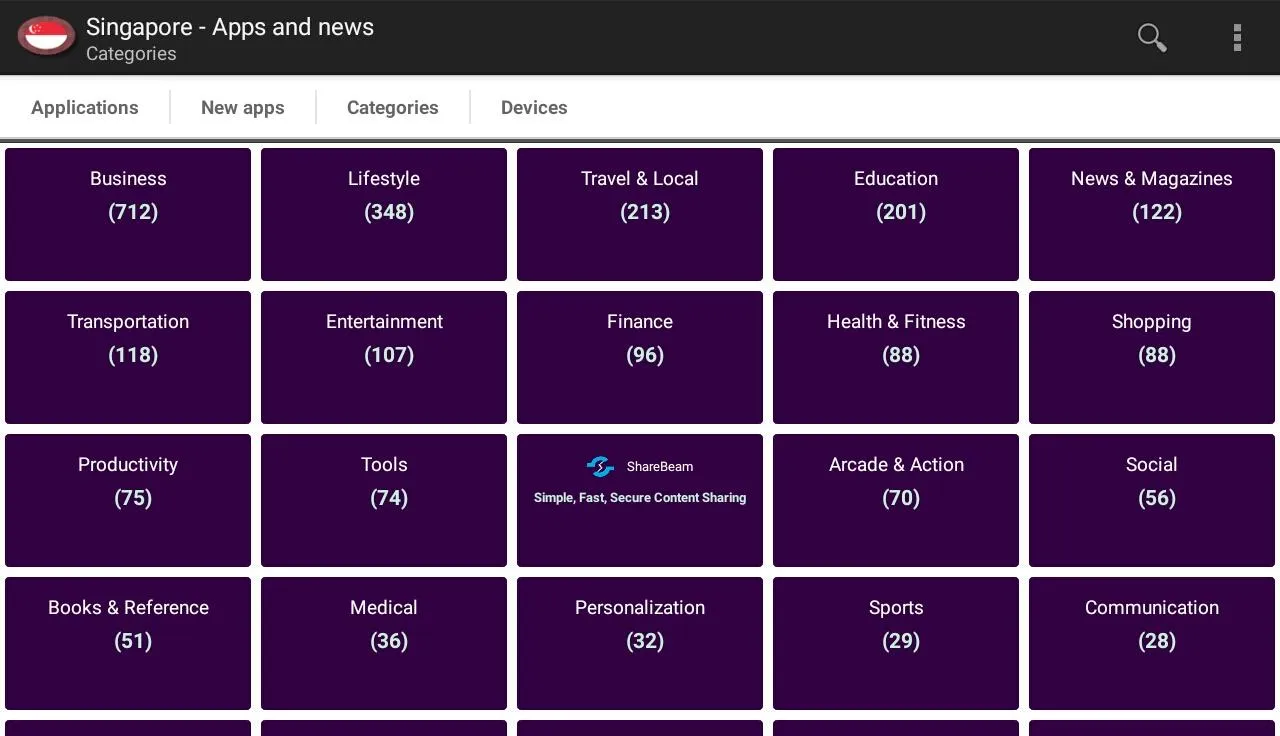Select the Categories tab

[x=393, y=107]
